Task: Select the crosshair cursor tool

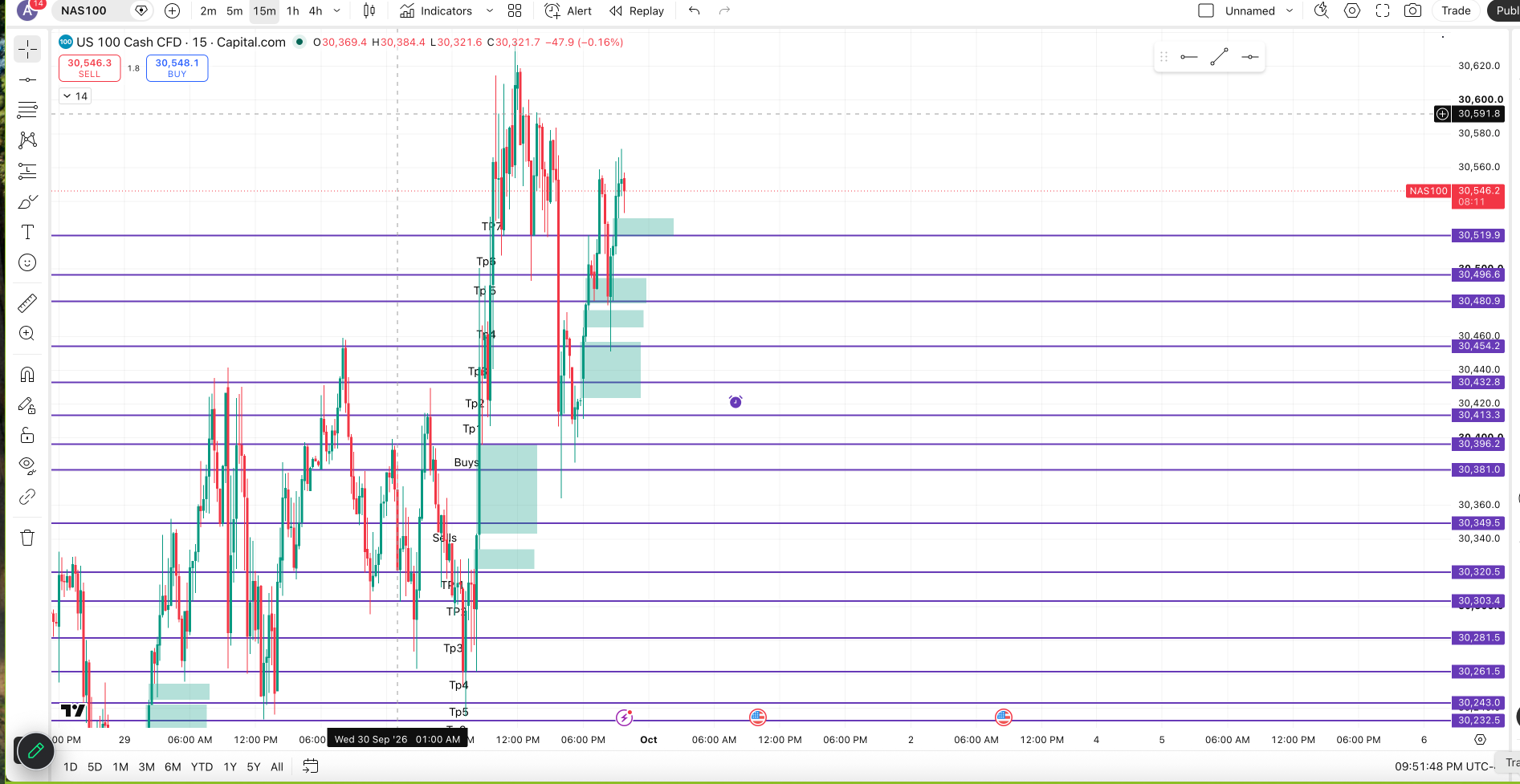Action: point(27,49)
